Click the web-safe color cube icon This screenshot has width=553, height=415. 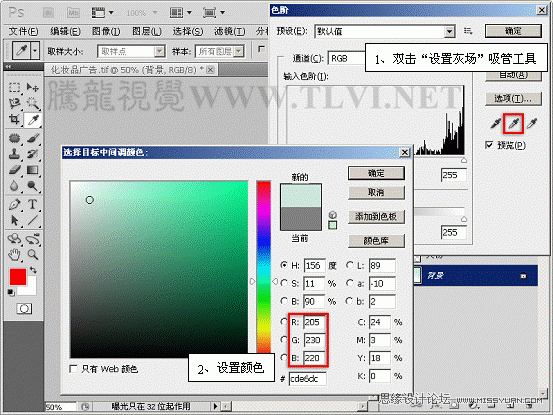tap(333, 215)
